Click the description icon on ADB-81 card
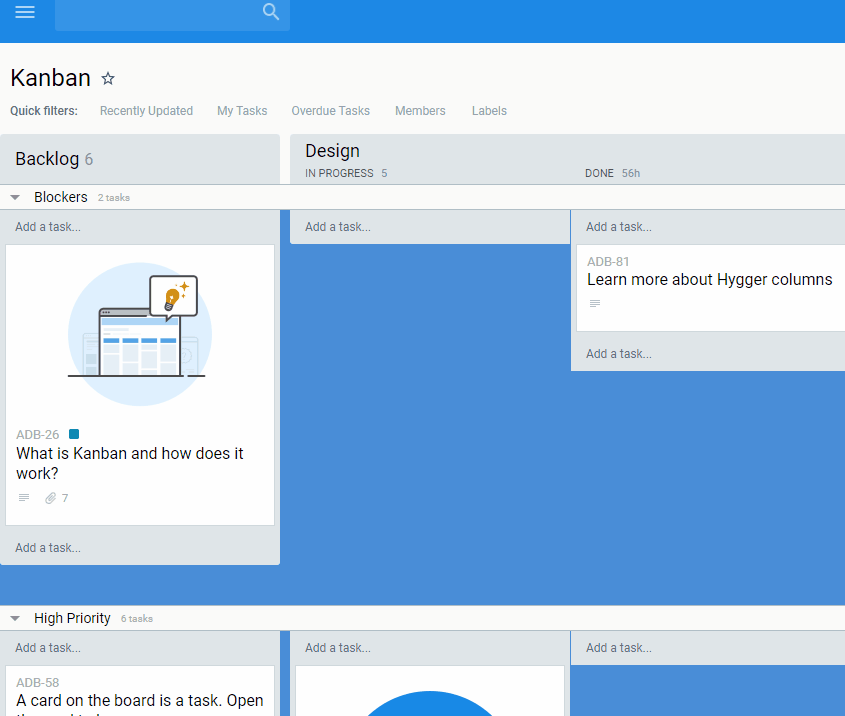The height and width of the screenshot is (716, 845). 595,304
